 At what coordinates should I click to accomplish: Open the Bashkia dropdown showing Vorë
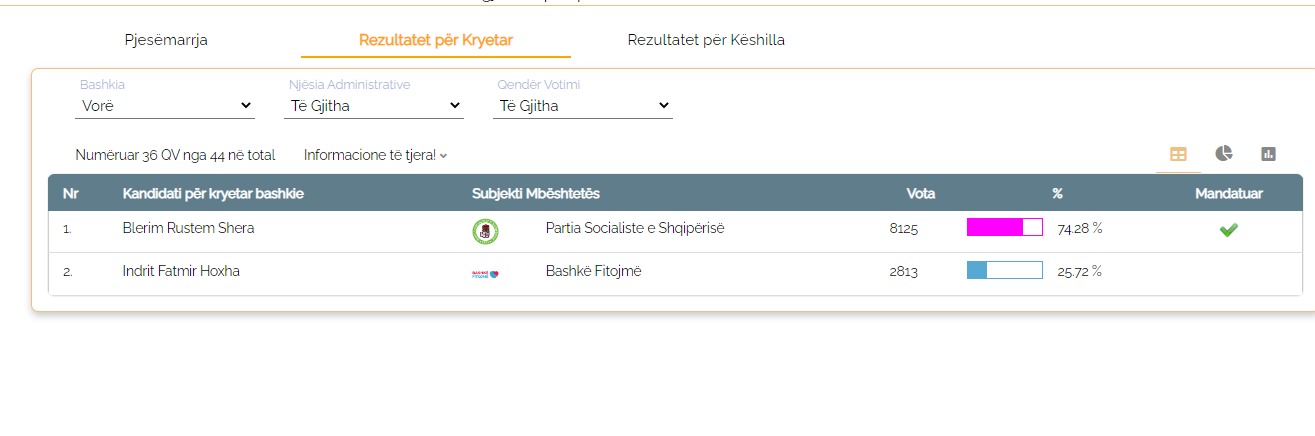point(167,105)
